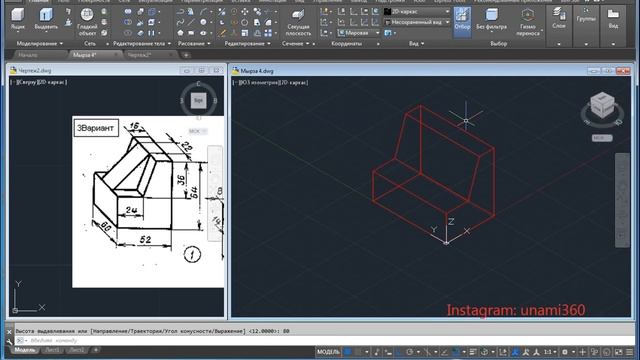Click the Гладкий объект smooth mesh tool
Viewport: 640px width, 360px height.
coord(87,22)
